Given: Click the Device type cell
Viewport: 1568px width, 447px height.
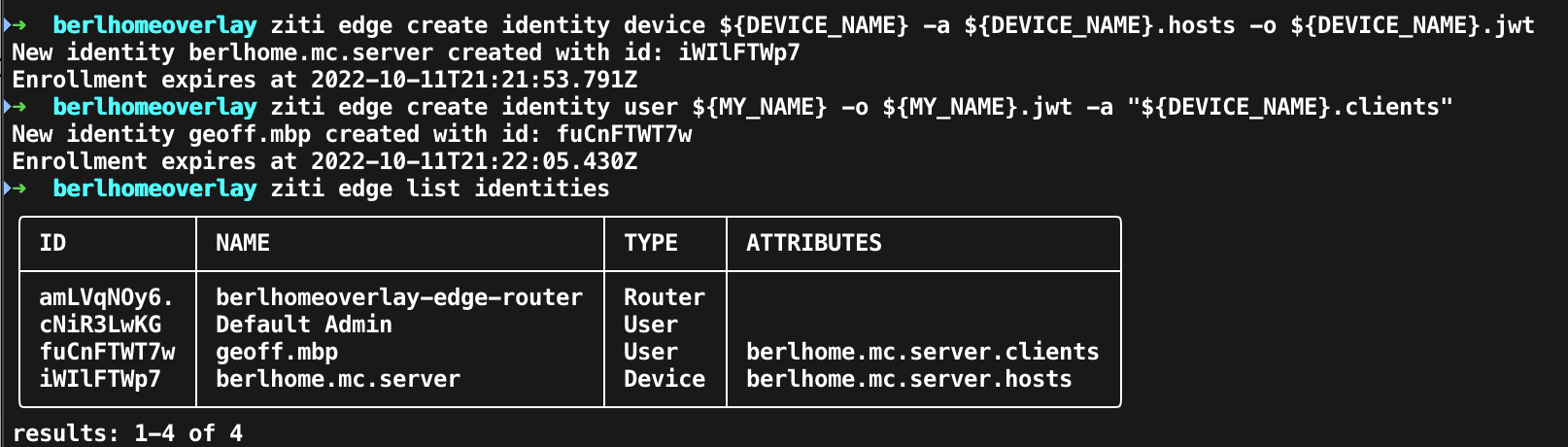Looking at the screenshot, I should tap(665, 379).
